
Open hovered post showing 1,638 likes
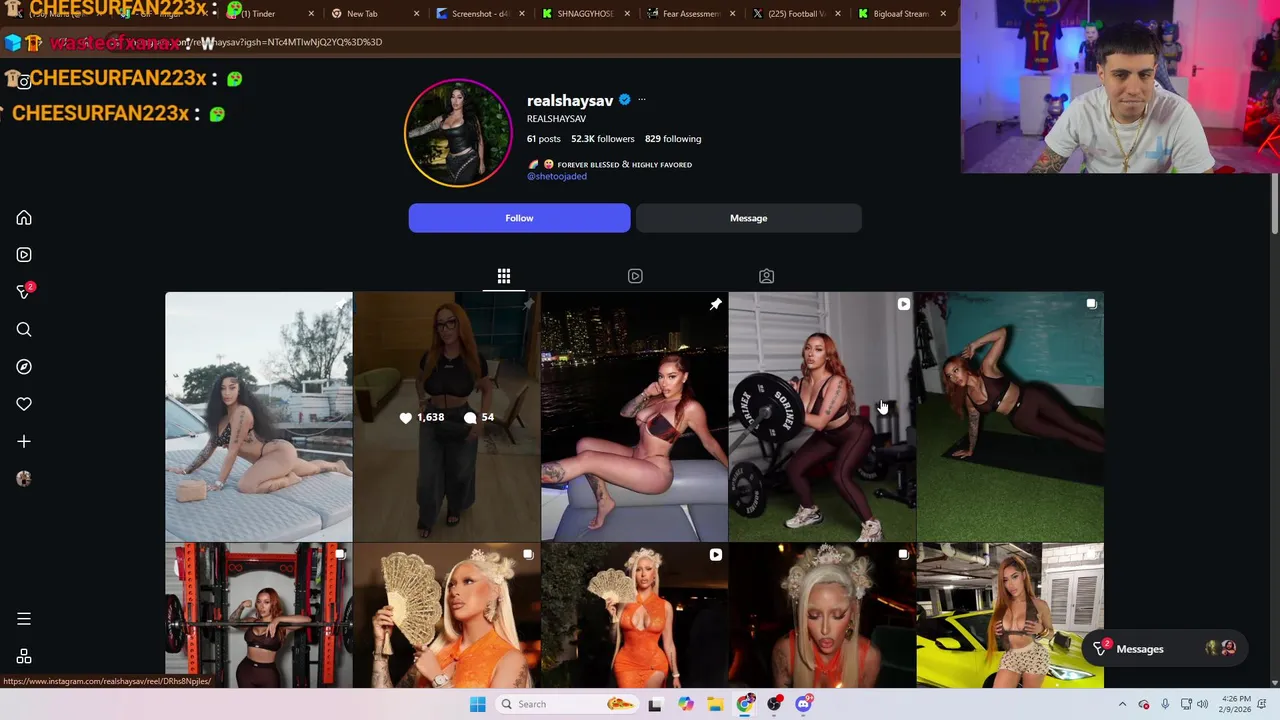coord(447,416)
